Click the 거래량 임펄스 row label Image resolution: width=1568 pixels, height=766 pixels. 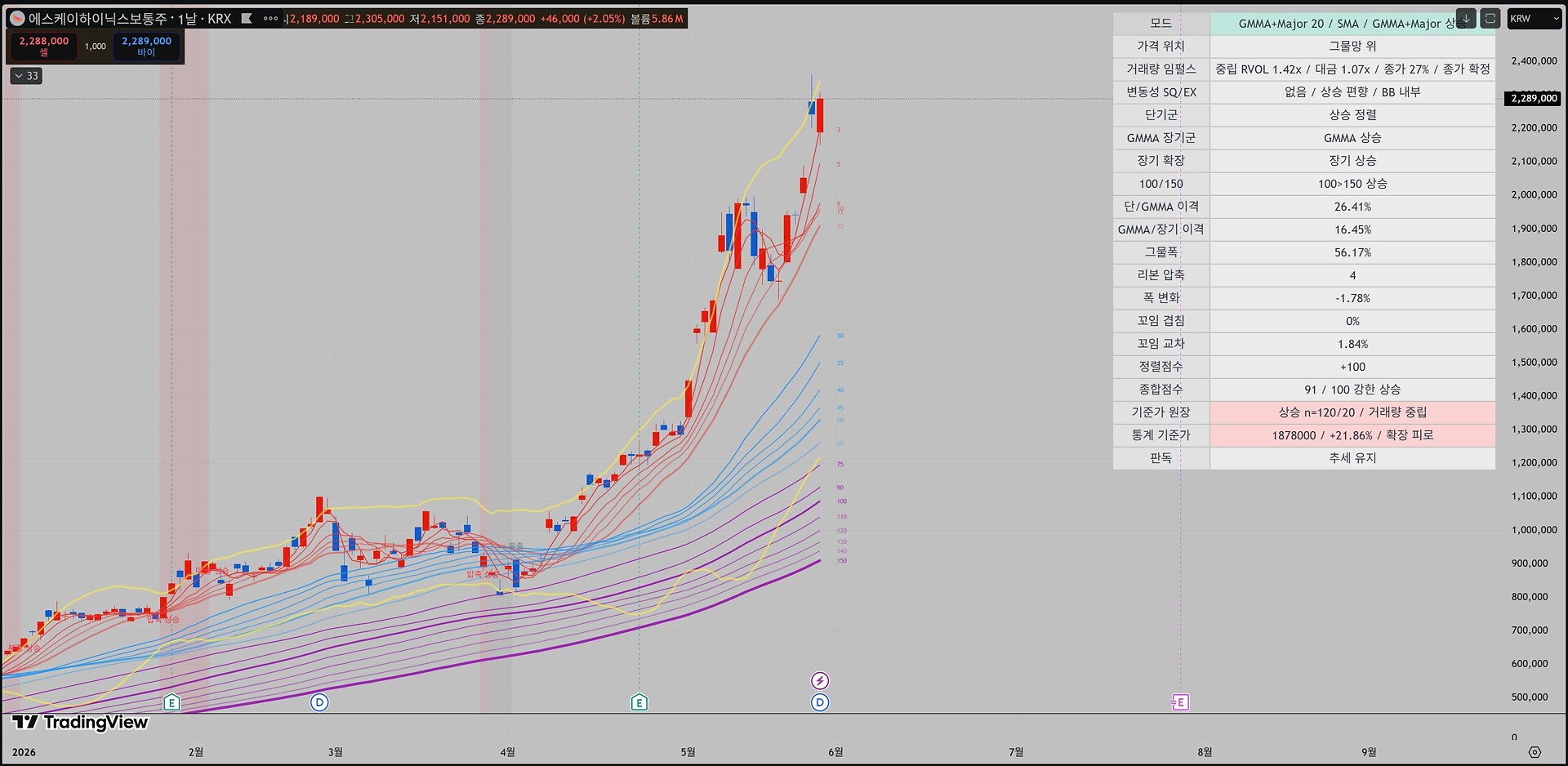(x=1160, y=69)
